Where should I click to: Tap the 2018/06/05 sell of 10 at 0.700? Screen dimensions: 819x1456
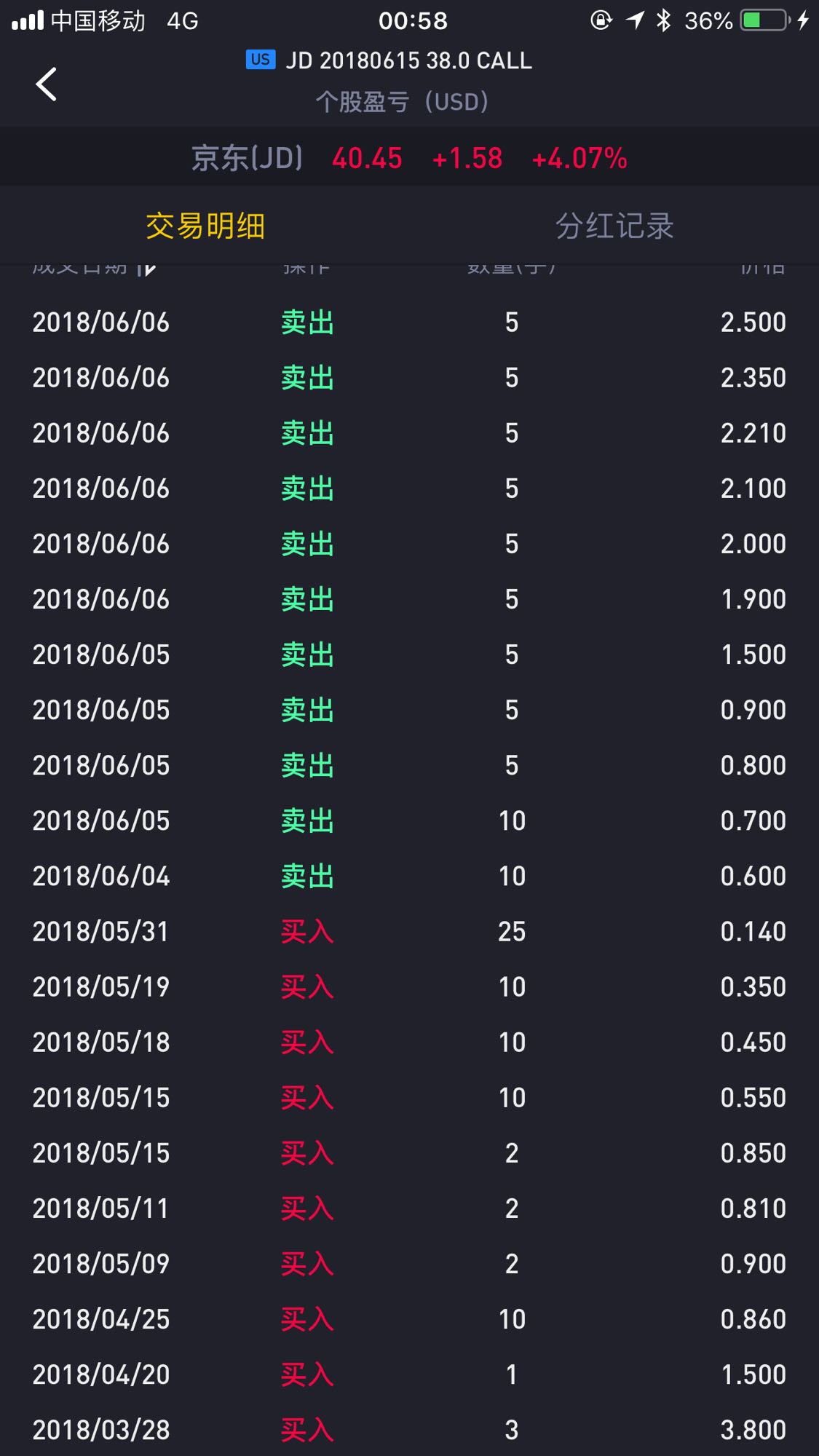pos(409,820)
